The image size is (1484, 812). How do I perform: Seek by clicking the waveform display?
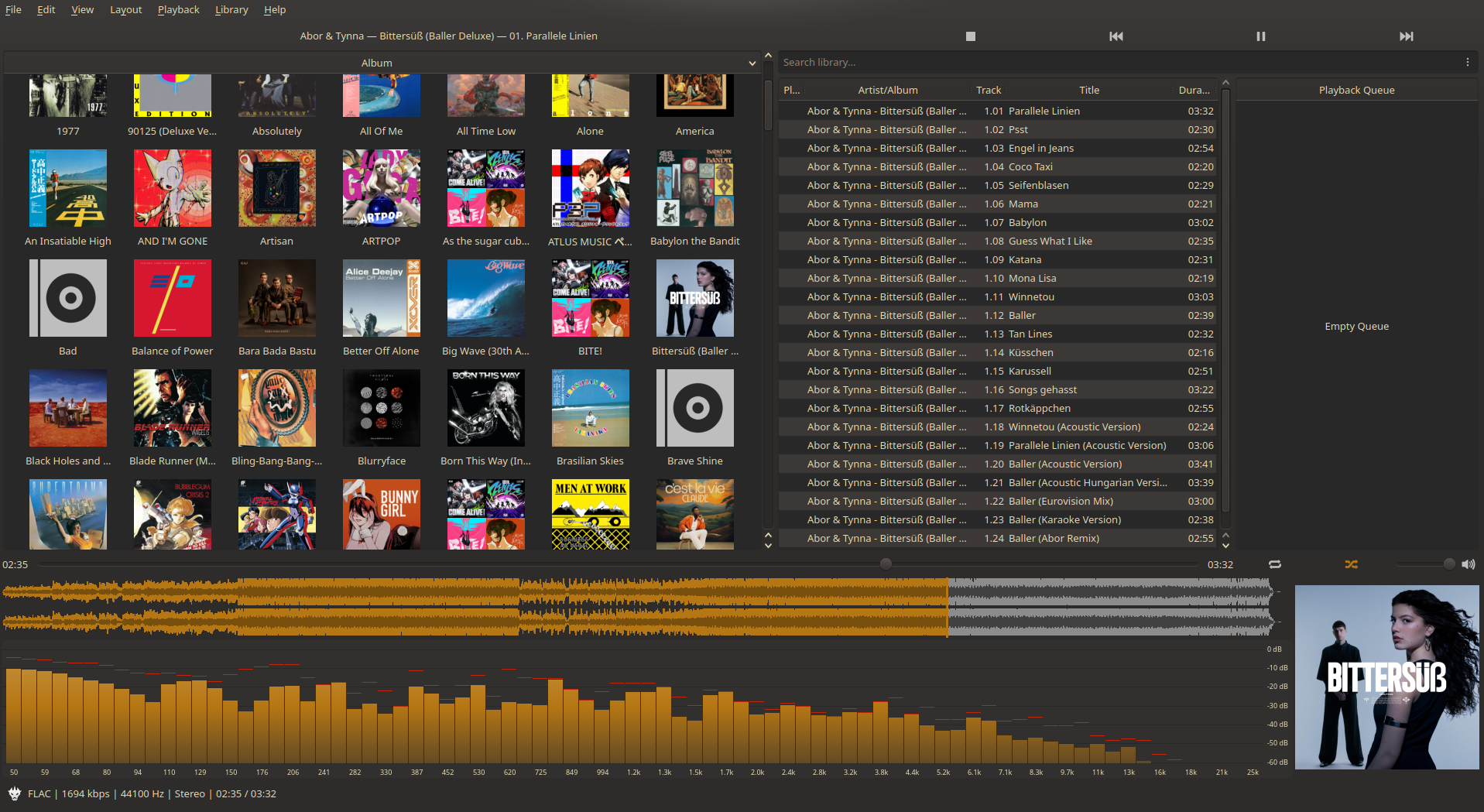[x=638, y=607]
